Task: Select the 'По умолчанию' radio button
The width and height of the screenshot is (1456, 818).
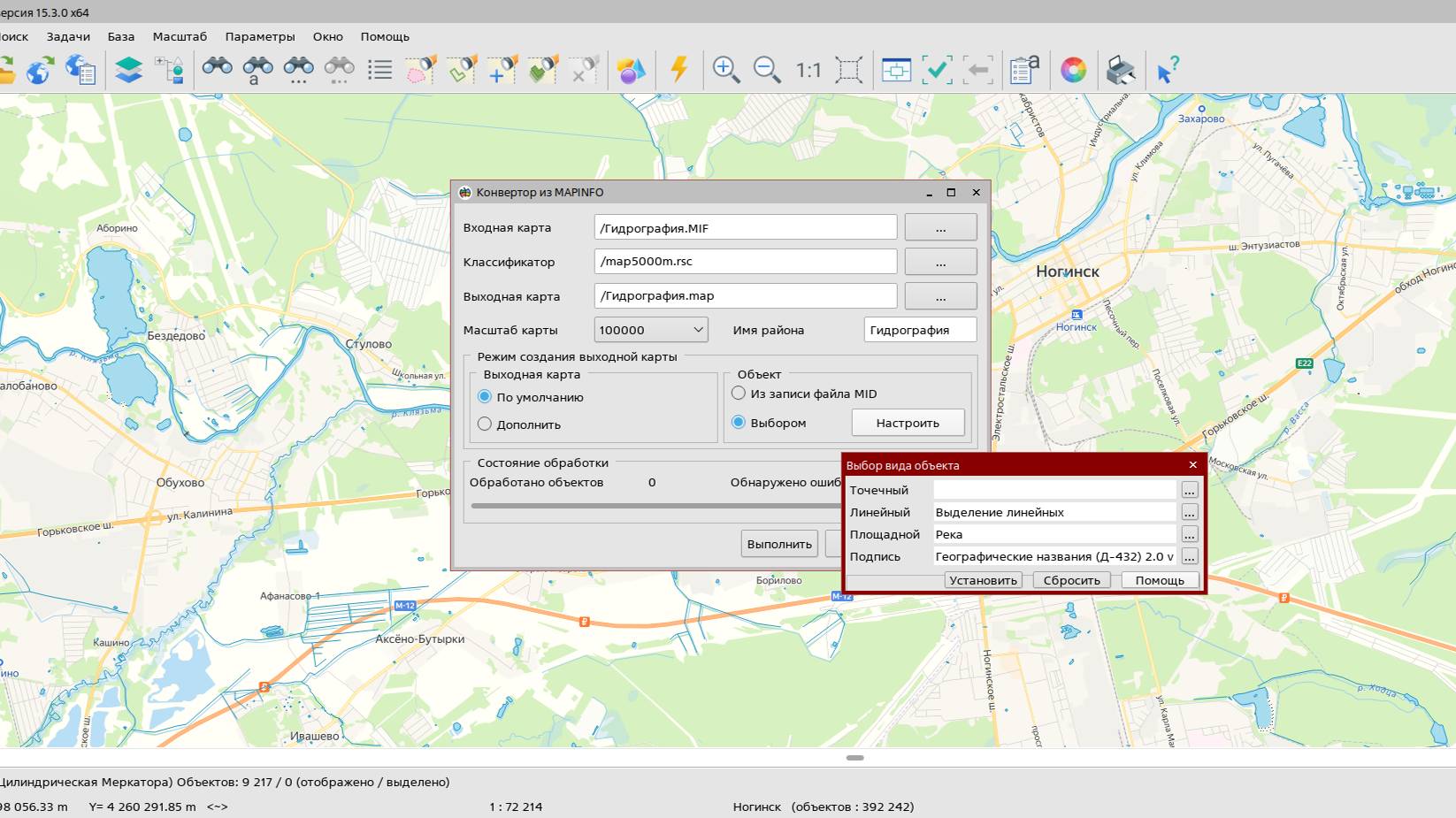Action: [x=485, y=397]
